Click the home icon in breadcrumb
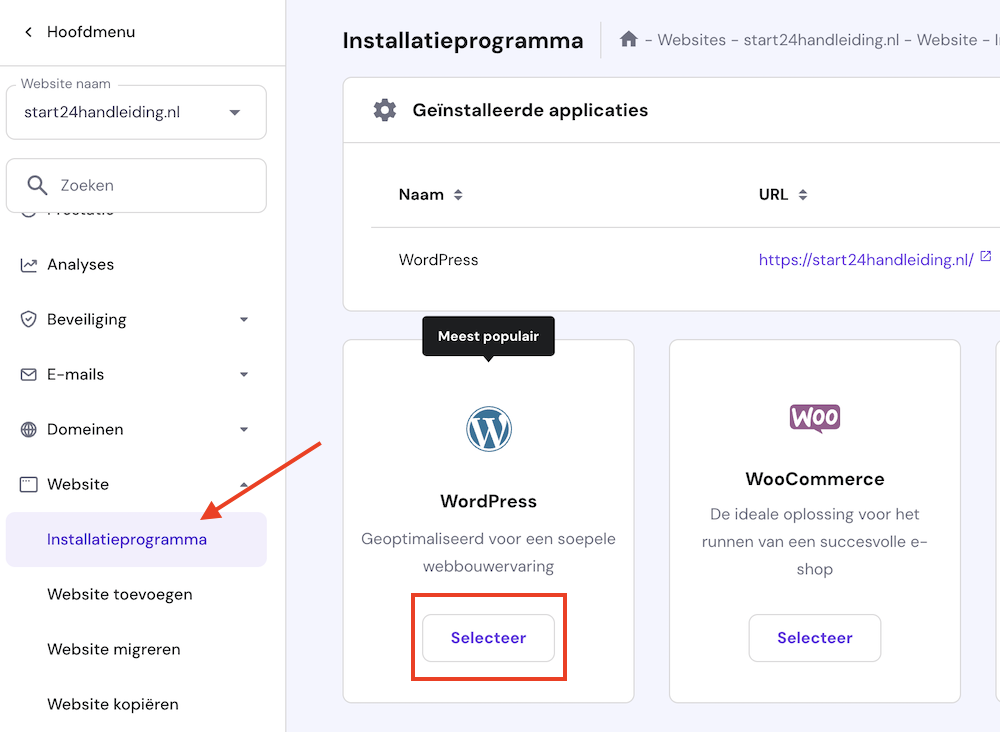 point(628,40)
